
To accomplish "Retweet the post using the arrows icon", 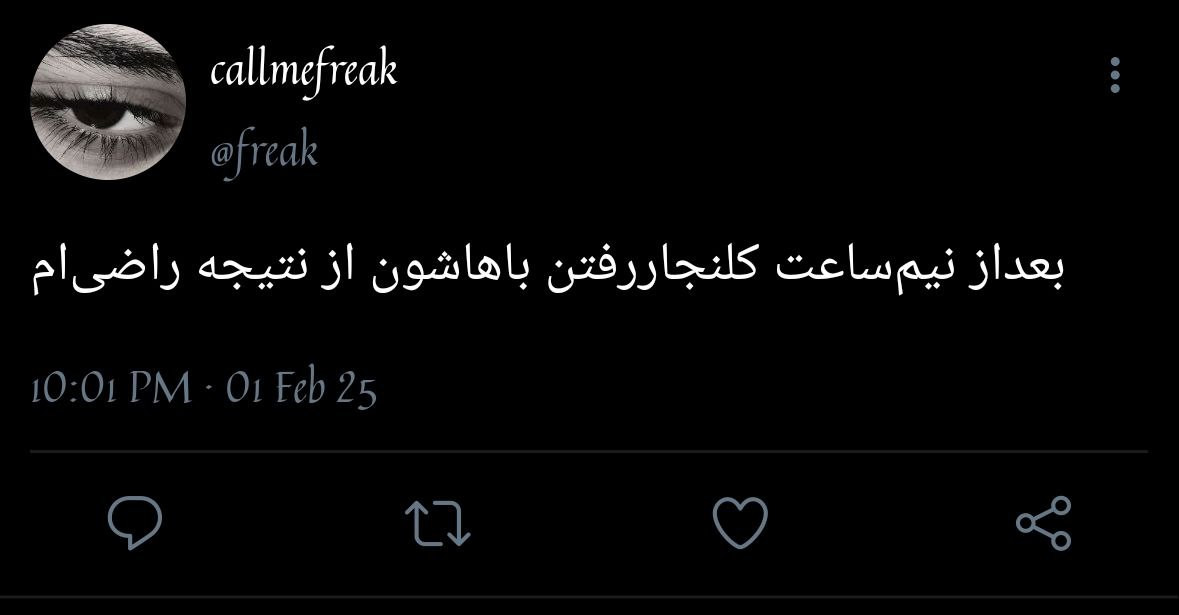I will tap(438, 523).
